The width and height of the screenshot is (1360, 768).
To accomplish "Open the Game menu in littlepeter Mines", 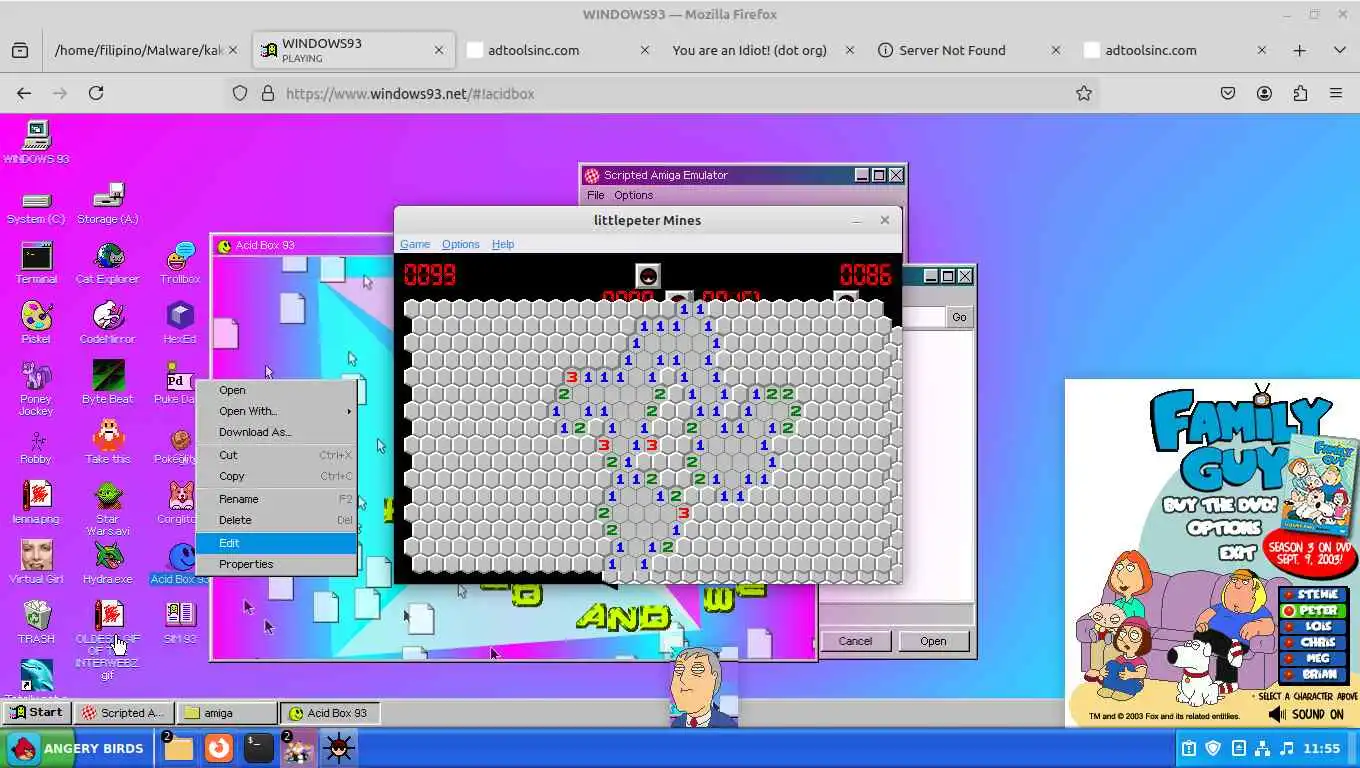I will click(415, 244).
